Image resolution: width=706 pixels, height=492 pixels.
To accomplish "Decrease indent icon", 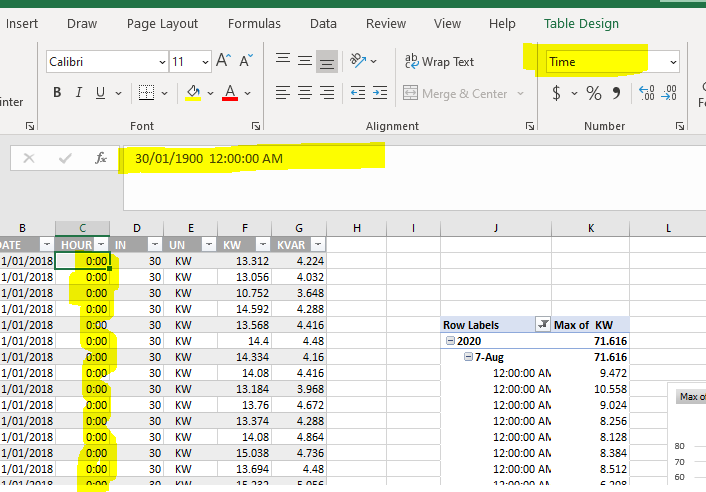I will pyautogui.click(x=358, y=93).
